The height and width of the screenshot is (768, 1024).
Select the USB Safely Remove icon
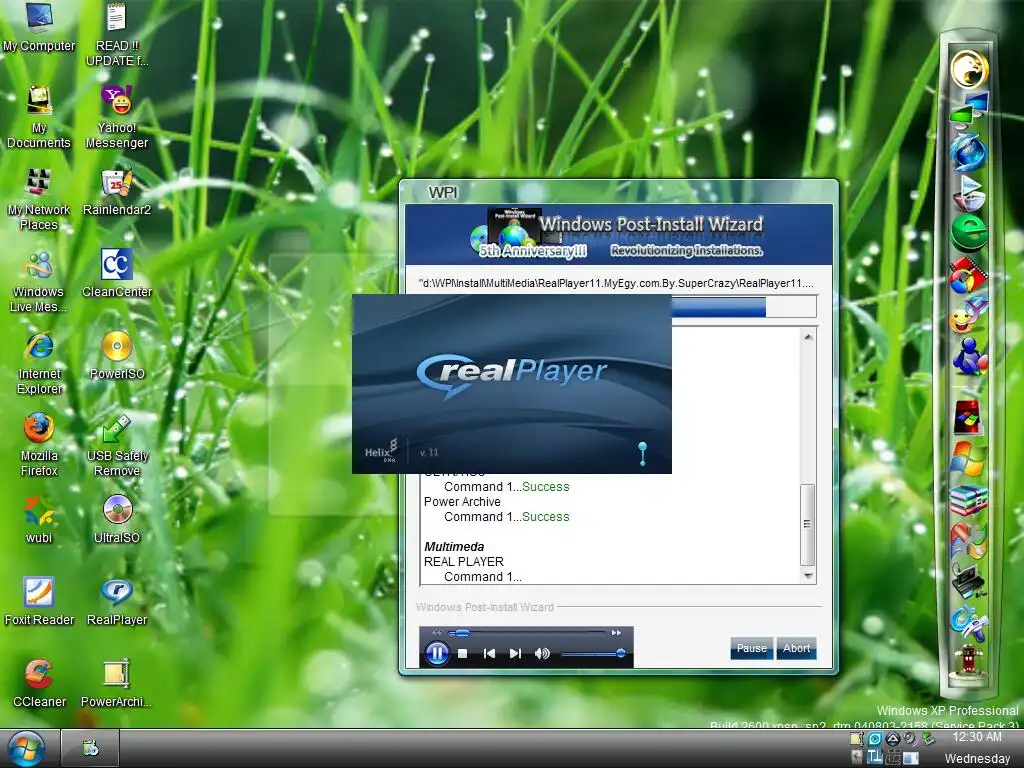click(x=117, y=445)
